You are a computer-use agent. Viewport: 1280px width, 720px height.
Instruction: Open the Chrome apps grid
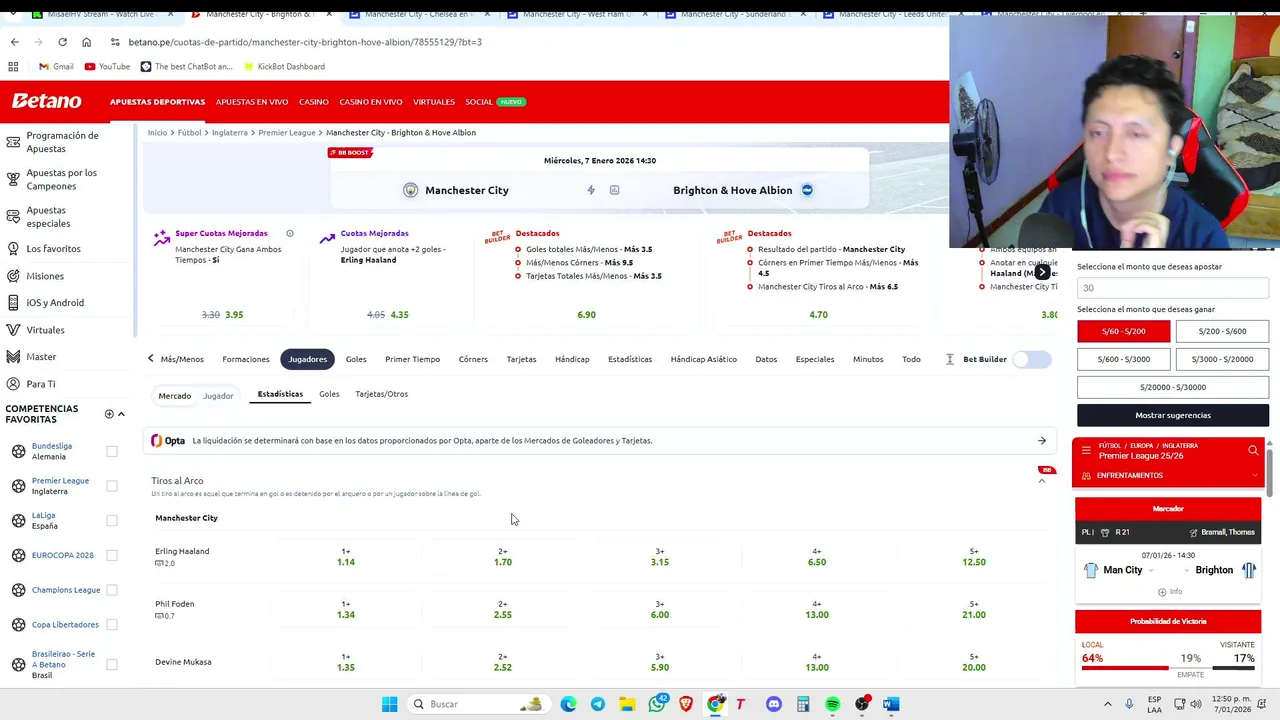point(13,66)
